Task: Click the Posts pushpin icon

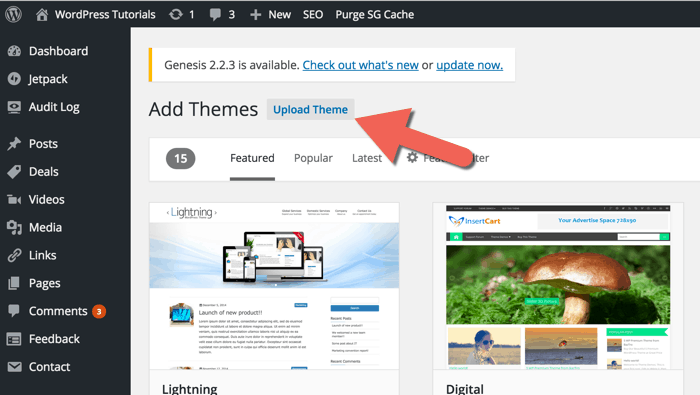Action: [x=14, y=144]
